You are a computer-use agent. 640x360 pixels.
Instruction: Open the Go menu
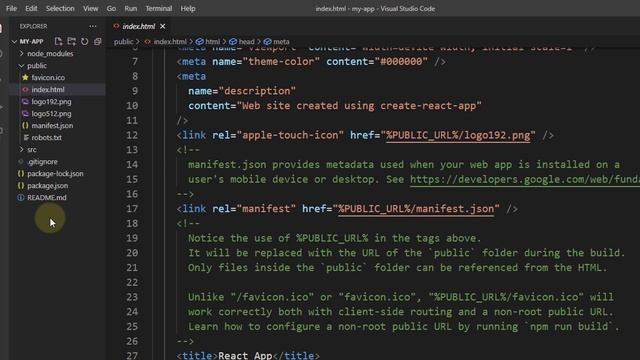(111, 8)
